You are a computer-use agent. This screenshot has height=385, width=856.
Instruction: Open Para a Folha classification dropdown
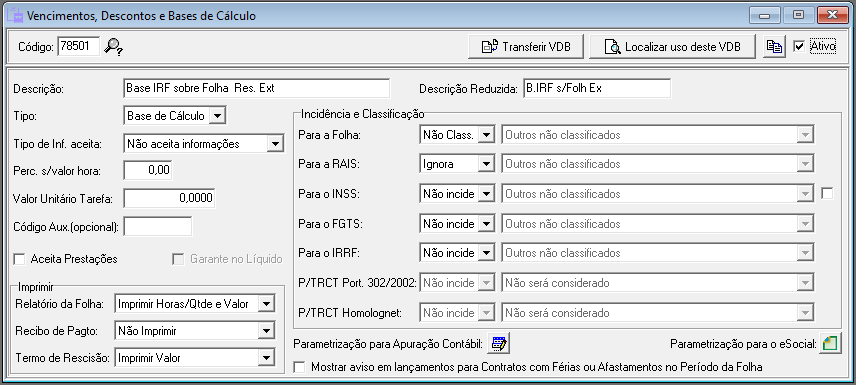tap(658, 134)
